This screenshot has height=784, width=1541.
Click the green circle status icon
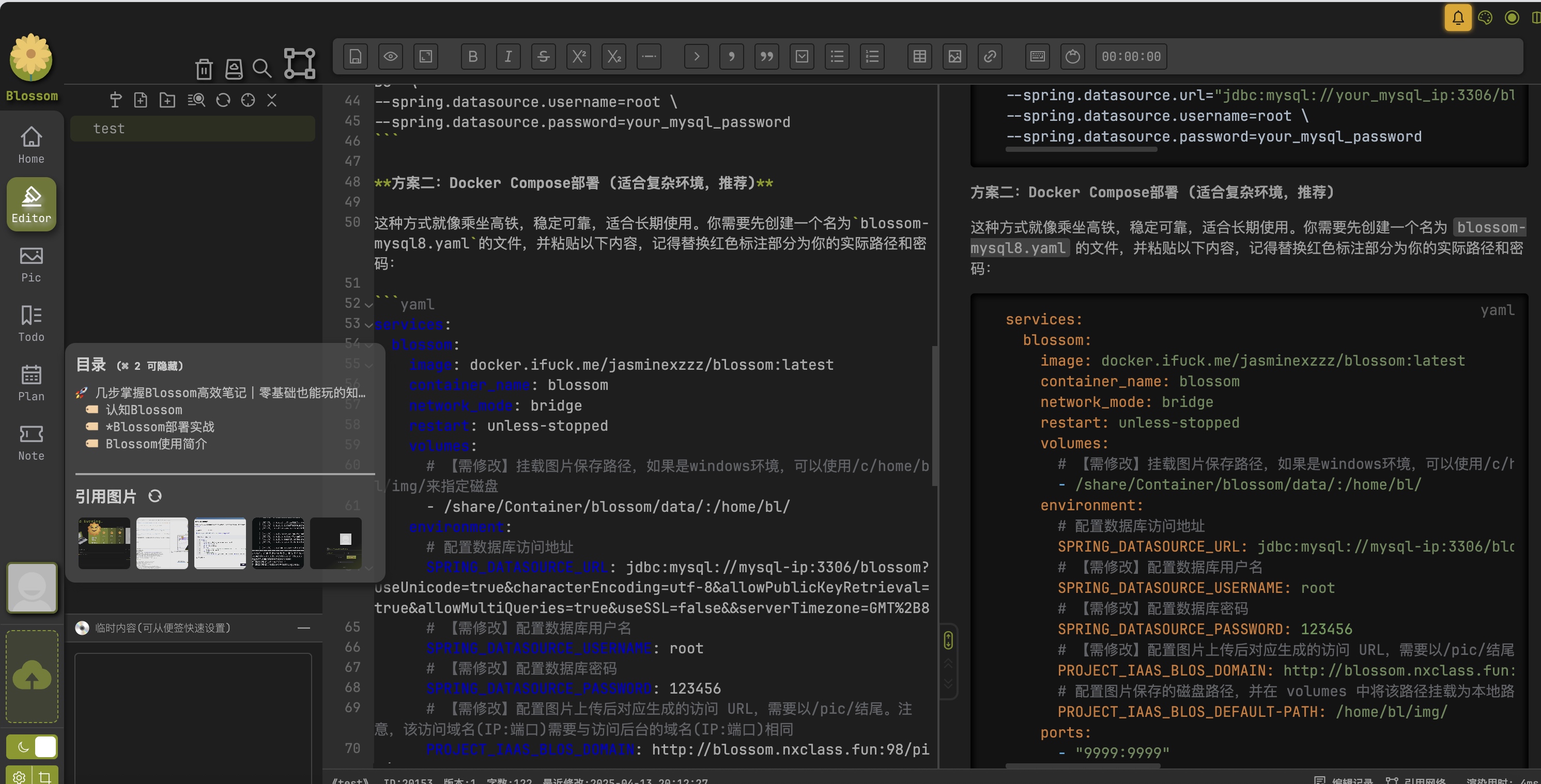coord(1512,18)
